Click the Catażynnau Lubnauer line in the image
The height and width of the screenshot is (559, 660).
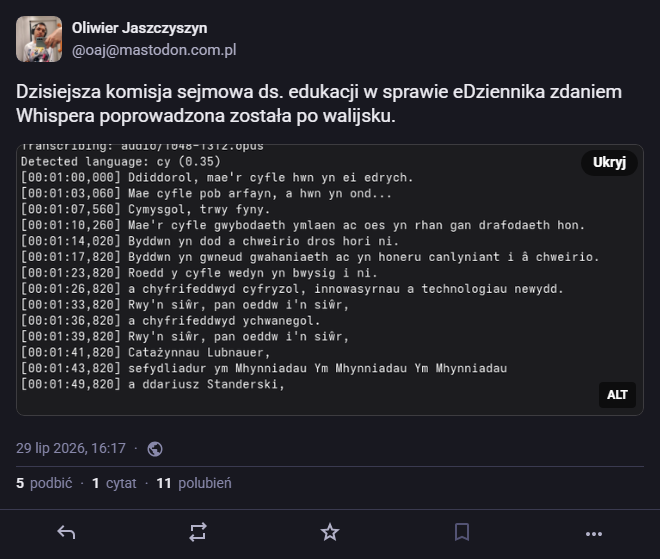coord(145,352)
